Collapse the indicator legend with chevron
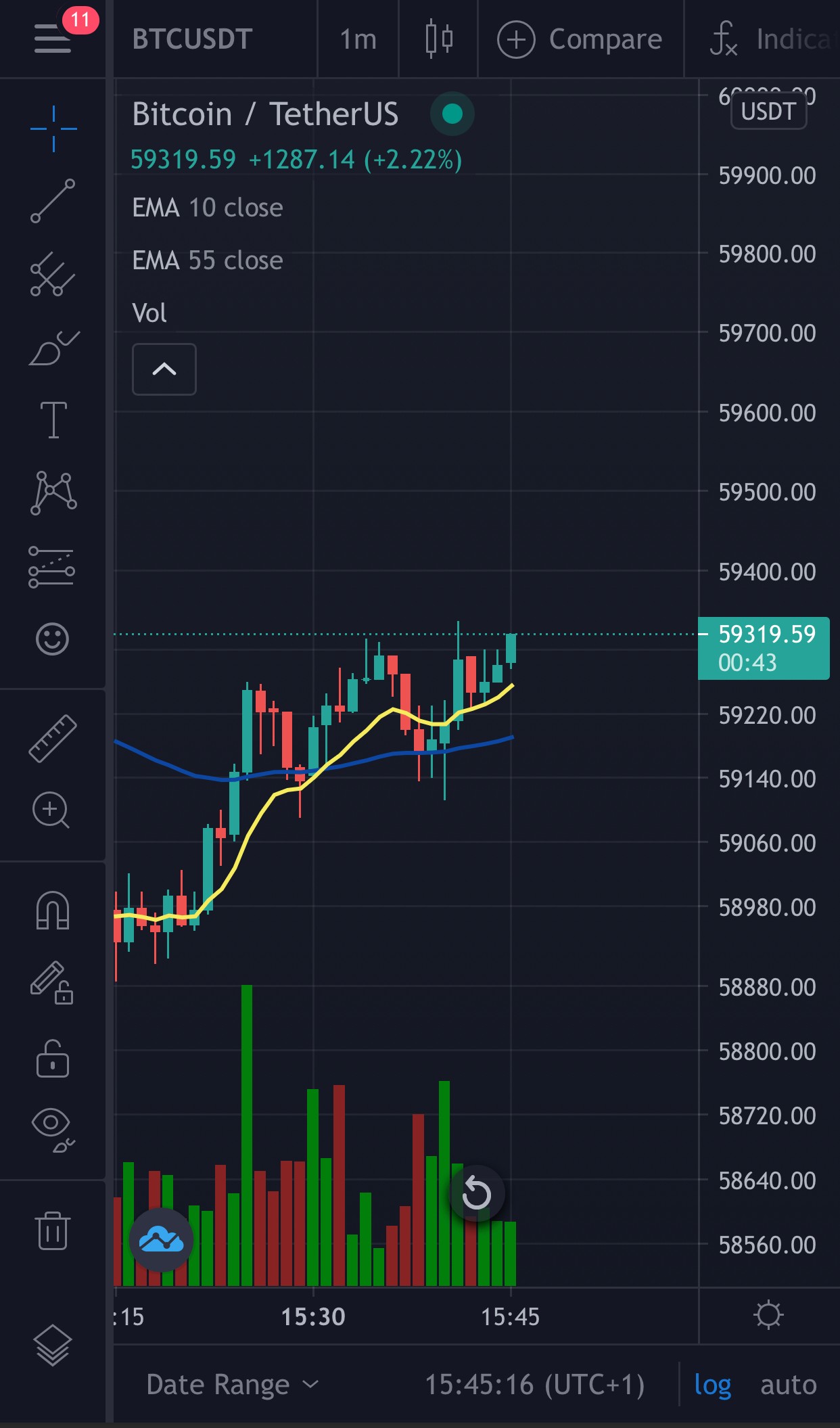The width and height of the screenshot is (840, 1428). (x=164, y=369)
